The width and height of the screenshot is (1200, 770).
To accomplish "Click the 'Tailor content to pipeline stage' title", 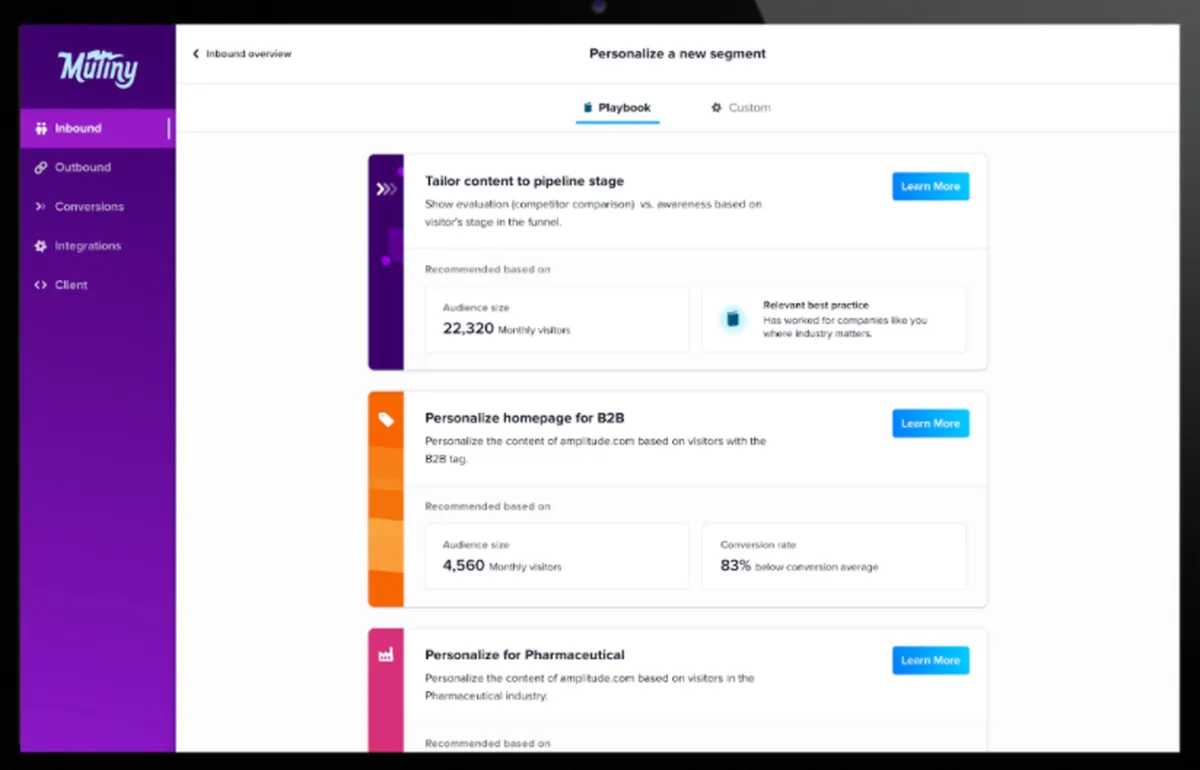I will coord(524,181).
